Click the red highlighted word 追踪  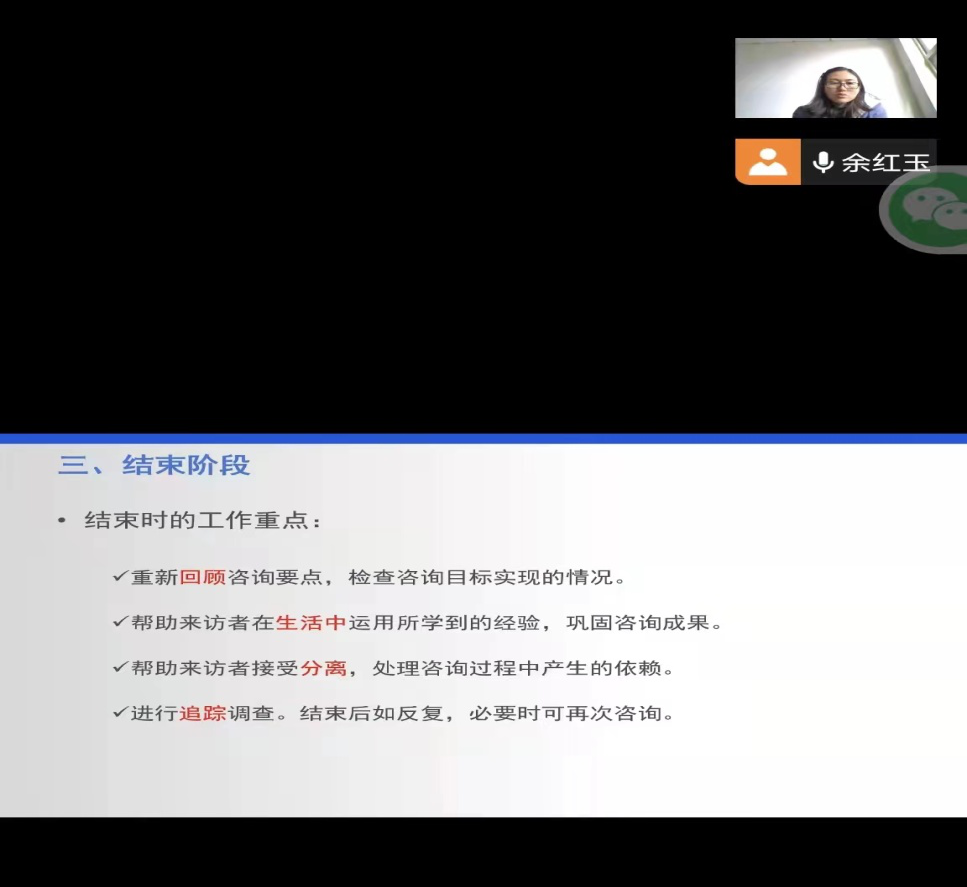(x=203, y=714)
